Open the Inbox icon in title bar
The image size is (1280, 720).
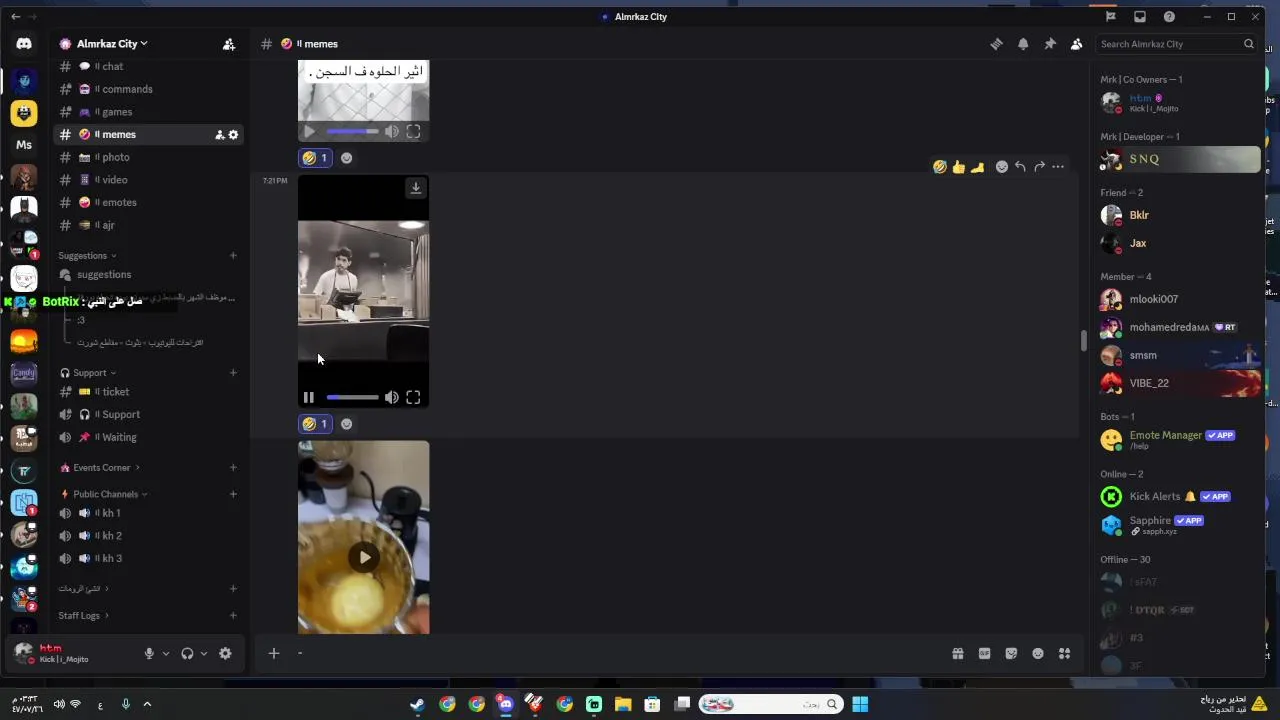pos(1140,17)
